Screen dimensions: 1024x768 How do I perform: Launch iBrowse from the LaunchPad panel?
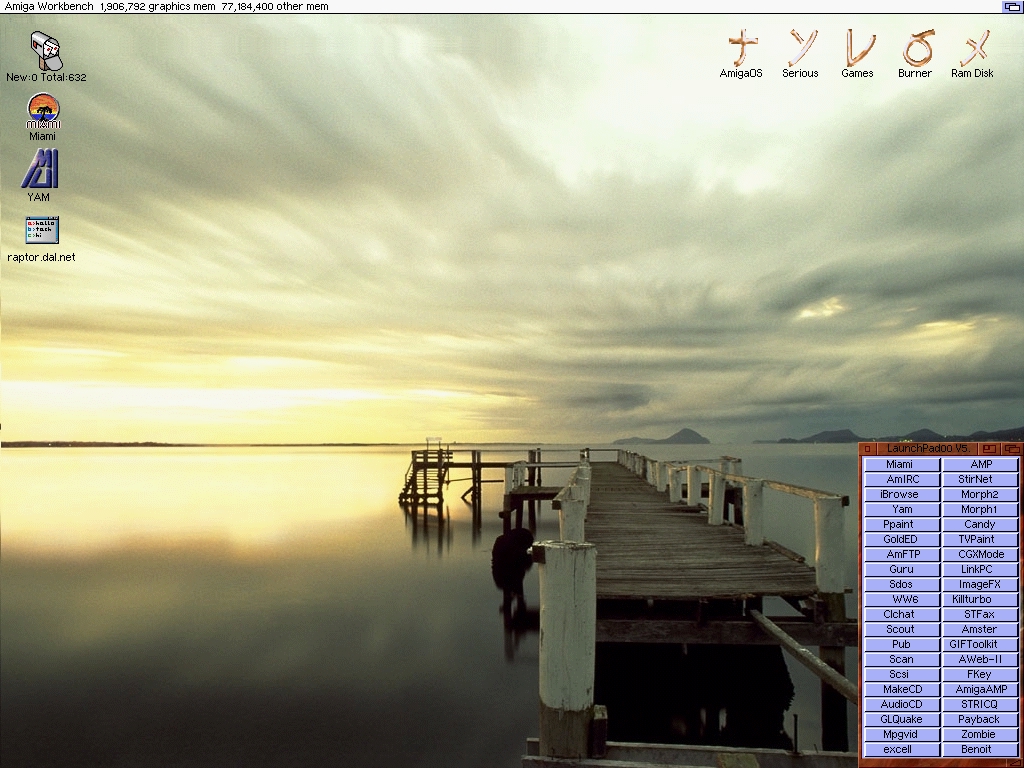(900, 495)
